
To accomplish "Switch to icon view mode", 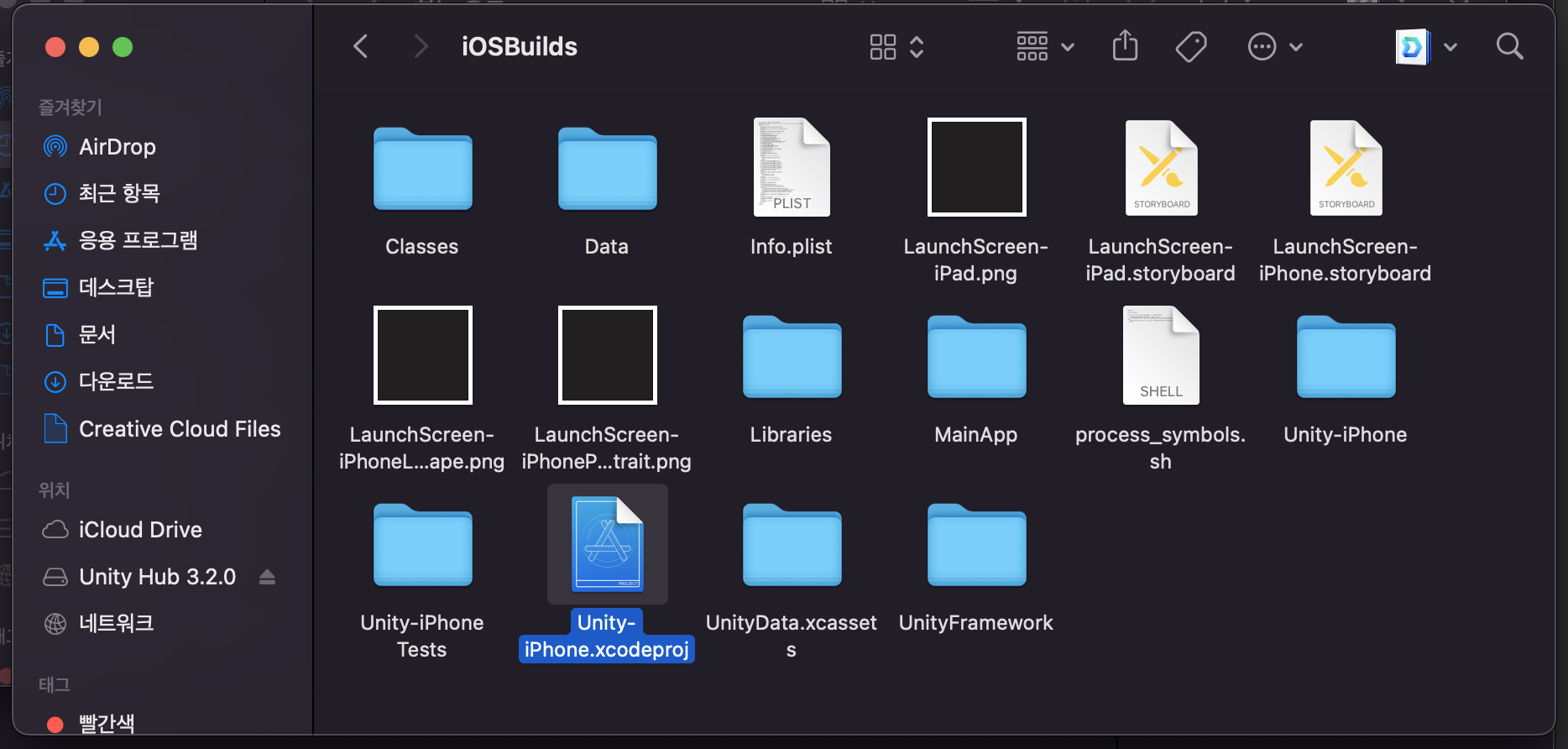I will click(x=883, y=46).
